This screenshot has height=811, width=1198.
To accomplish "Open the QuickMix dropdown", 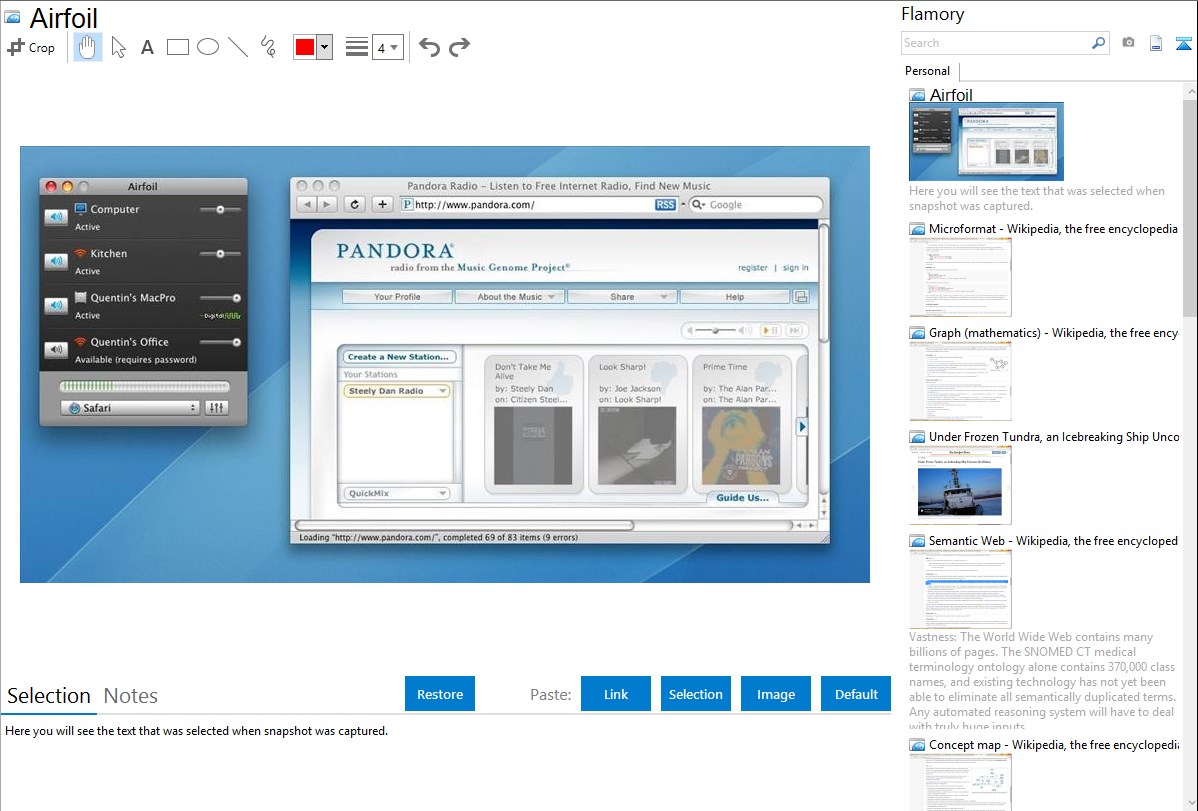I will point(396,494).
